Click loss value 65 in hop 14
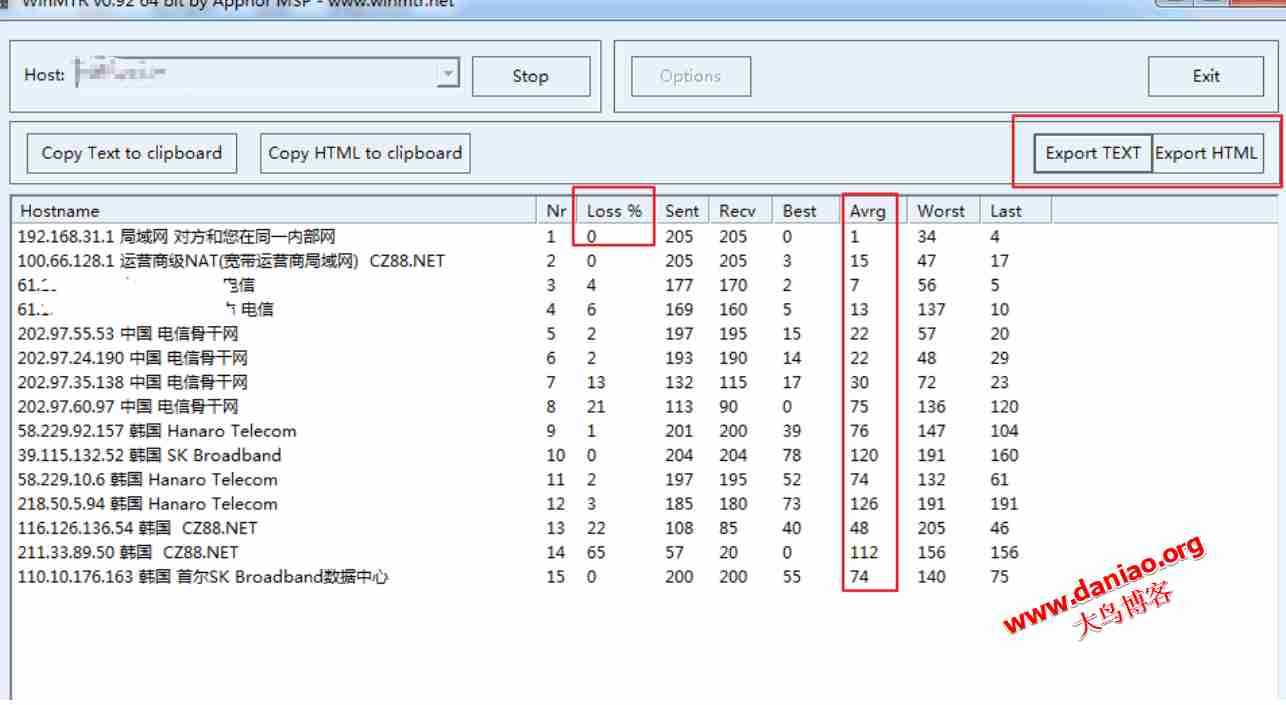1286x705 pixels. pyautogui.click(x=595, y=552)
